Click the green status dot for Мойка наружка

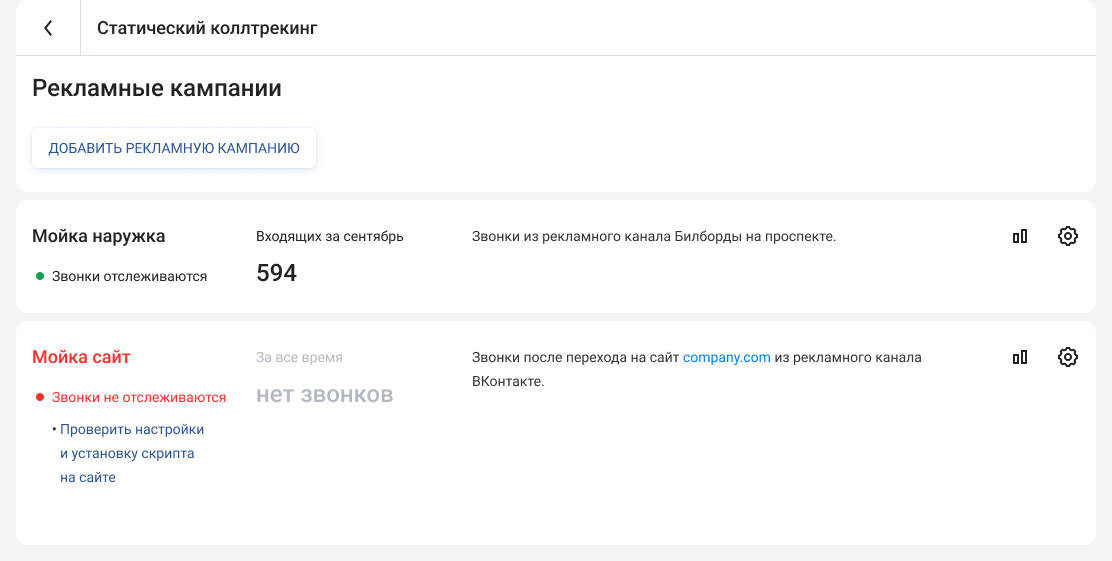pyautogui.click(x=40, y=276)
